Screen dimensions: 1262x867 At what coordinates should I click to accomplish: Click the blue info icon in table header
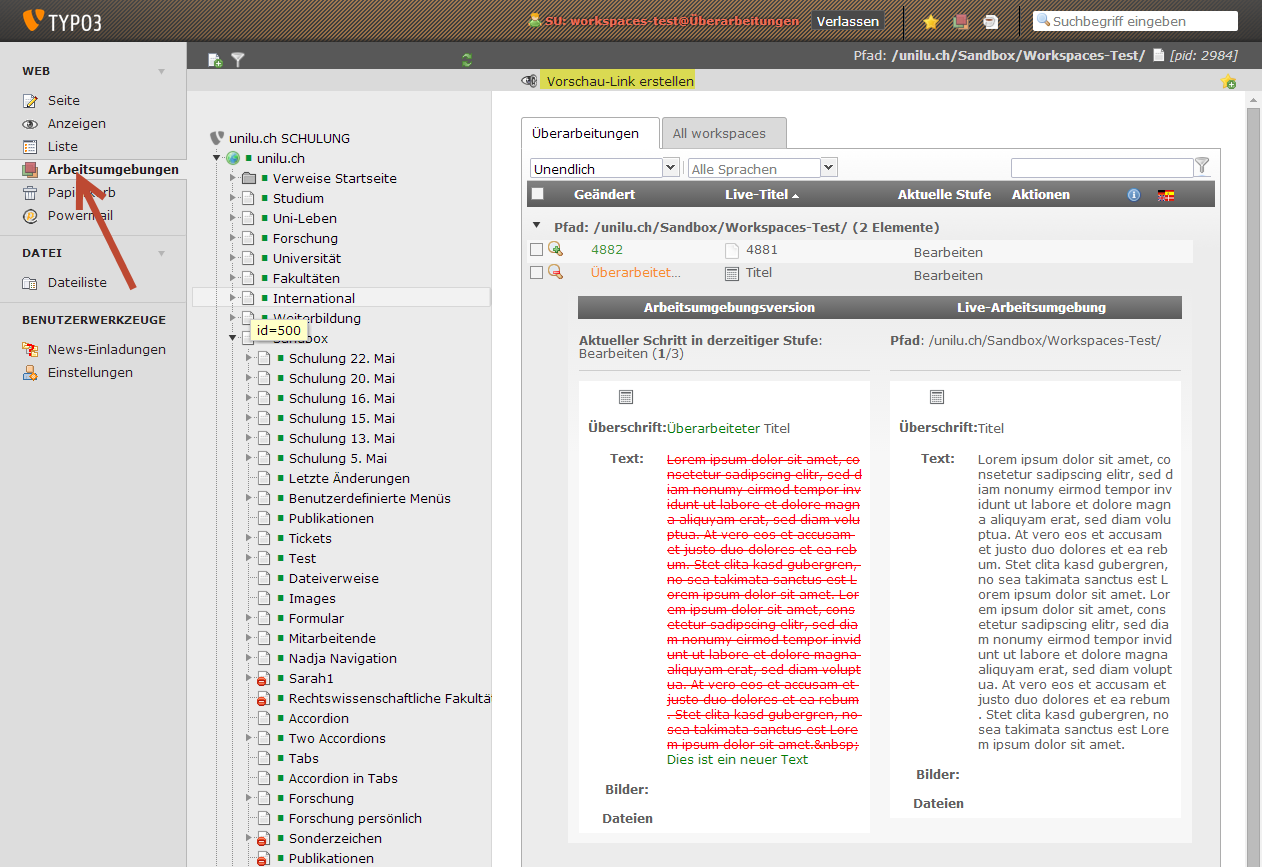click(1134, 195)
